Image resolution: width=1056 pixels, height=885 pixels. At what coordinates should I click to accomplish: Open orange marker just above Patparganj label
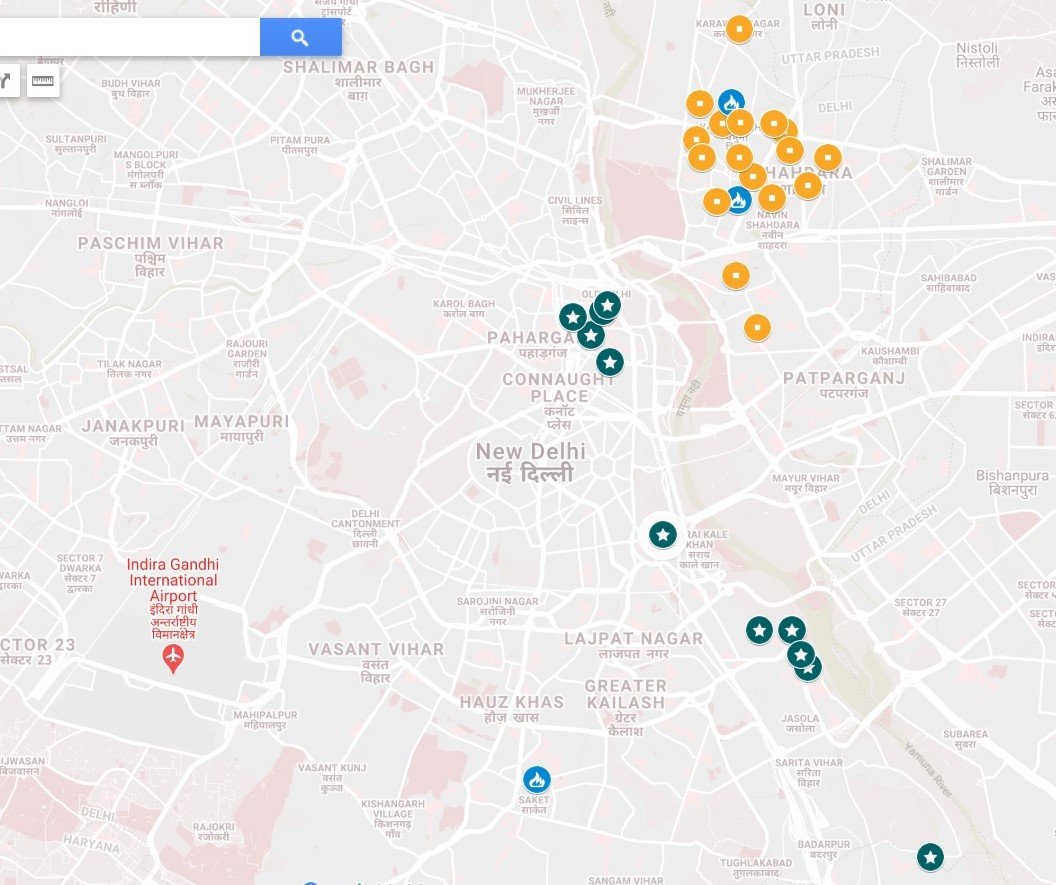(x=757, y=327)
